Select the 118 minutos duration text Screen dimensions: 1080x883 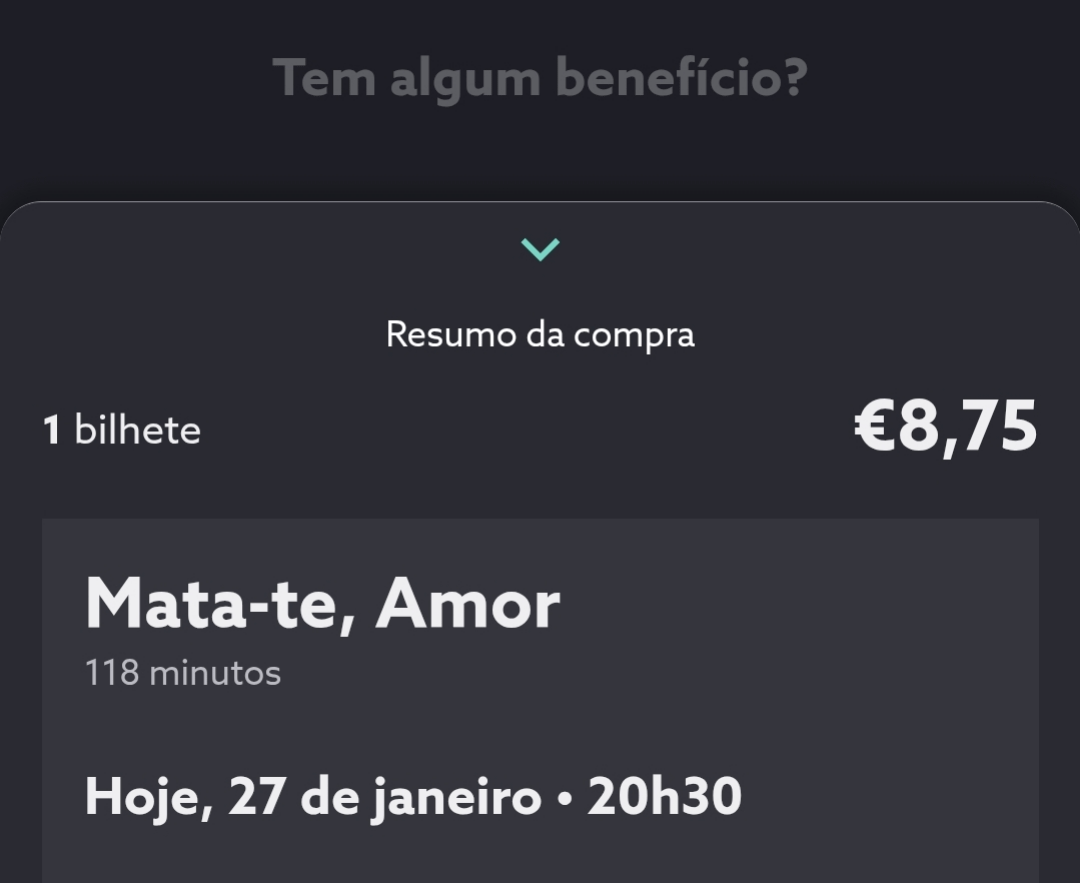tap(181, 672)
